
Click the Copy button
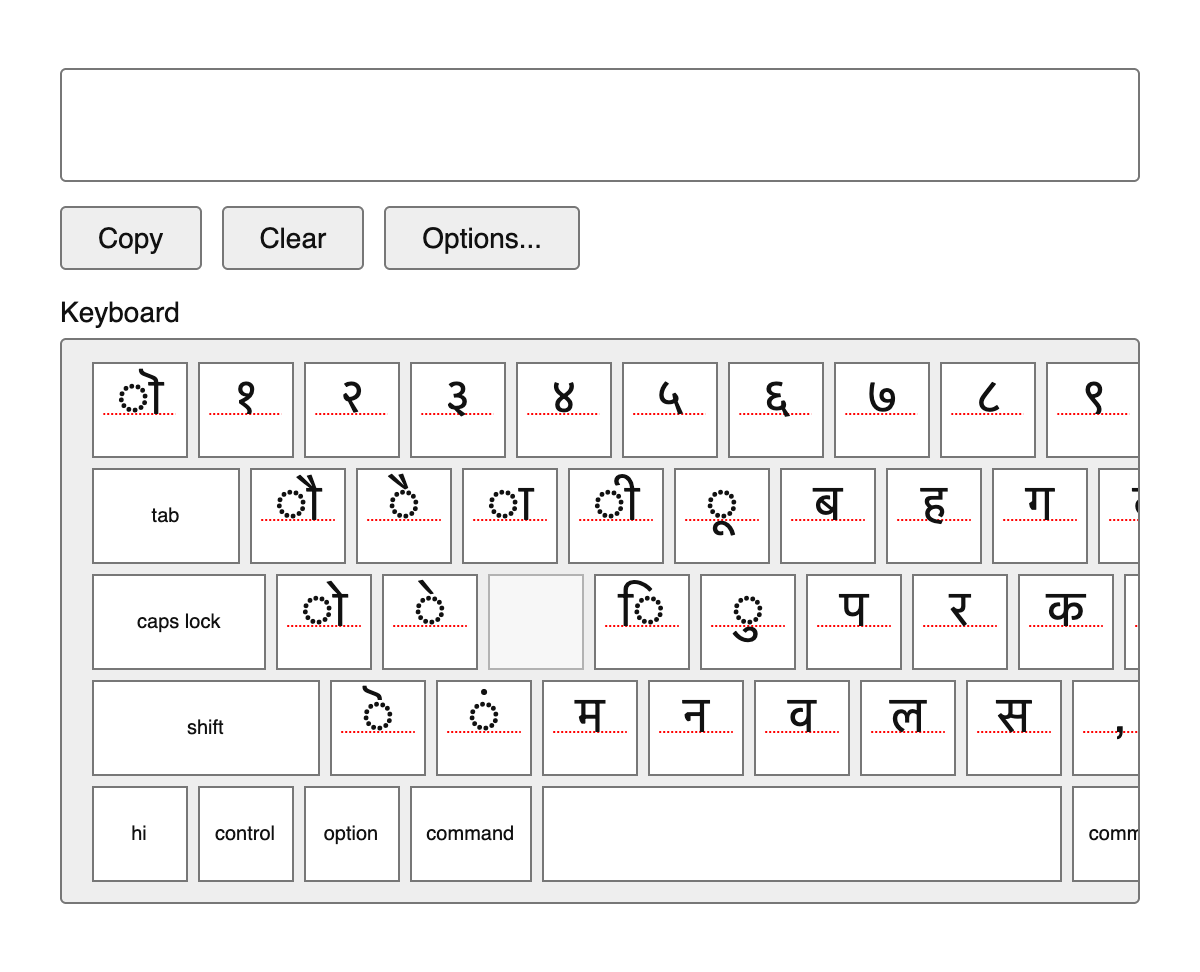tap(131, 238)
